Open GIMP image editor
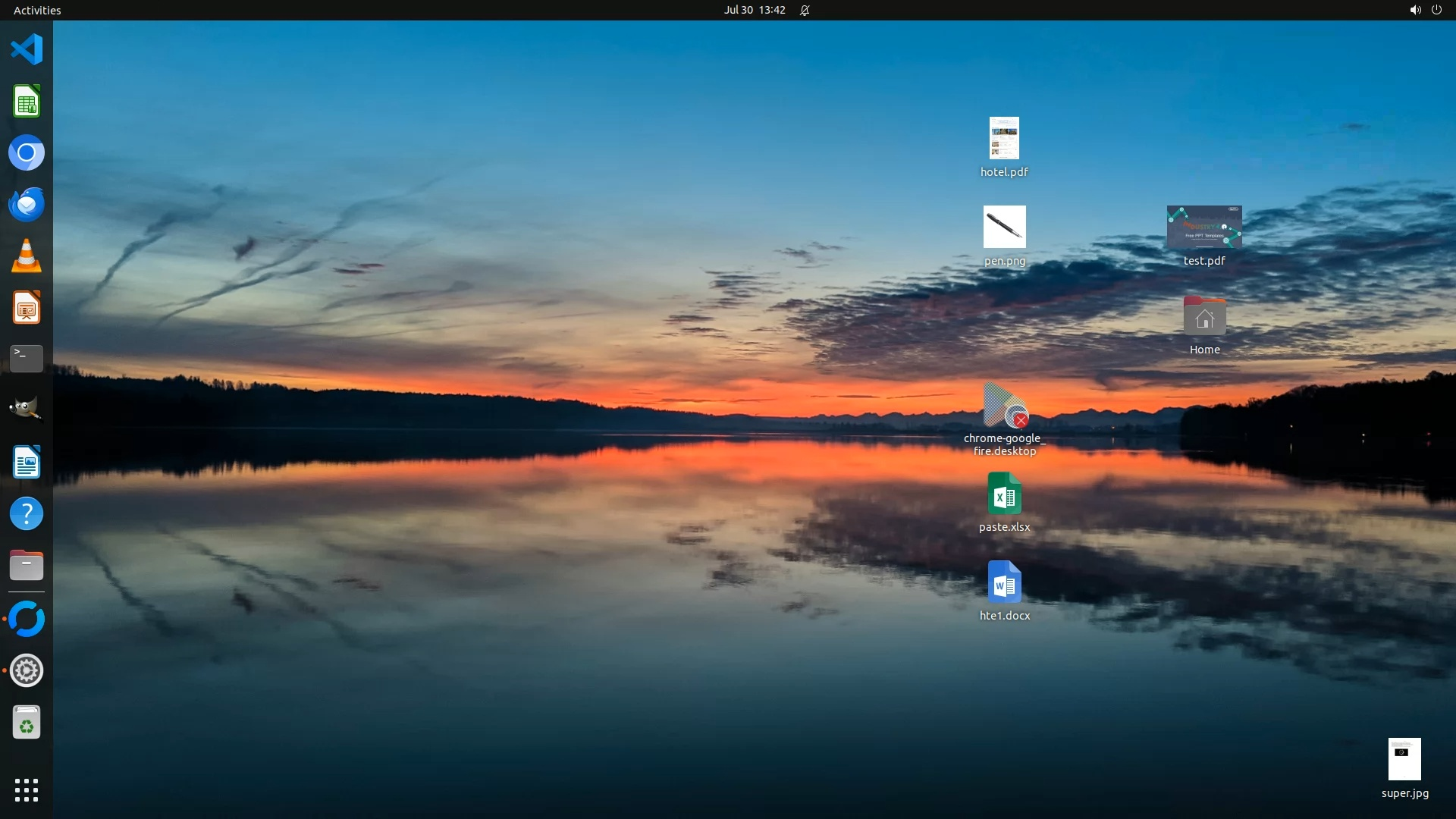 point(27,409)
